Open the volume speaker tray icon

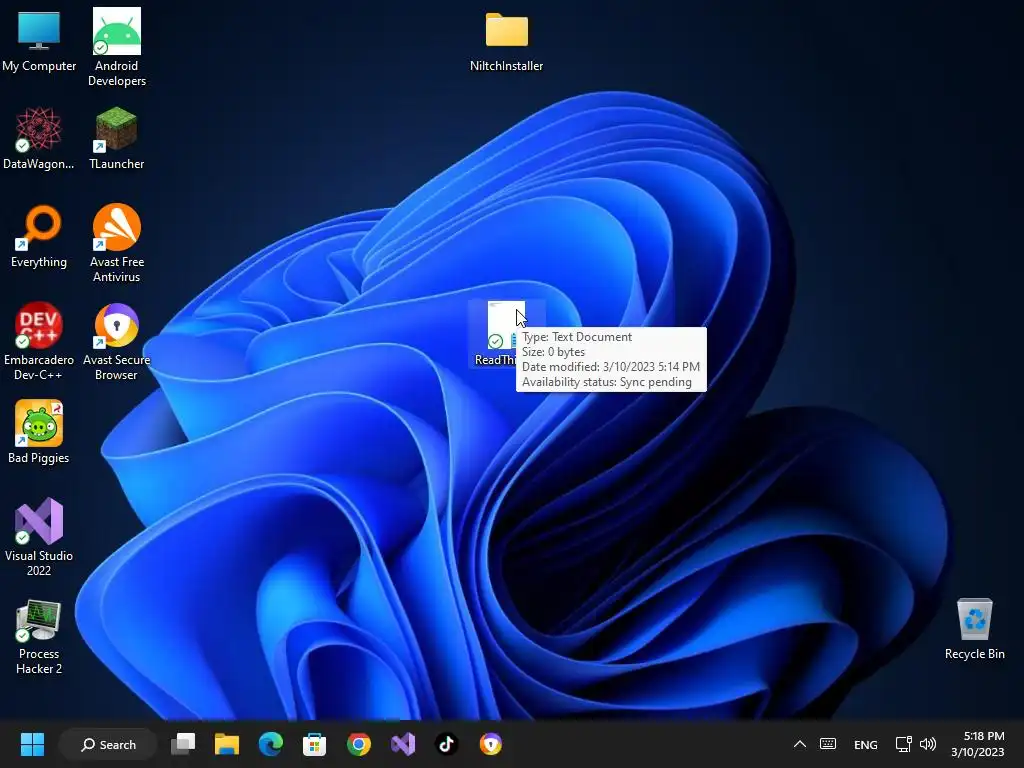point(927,744)
